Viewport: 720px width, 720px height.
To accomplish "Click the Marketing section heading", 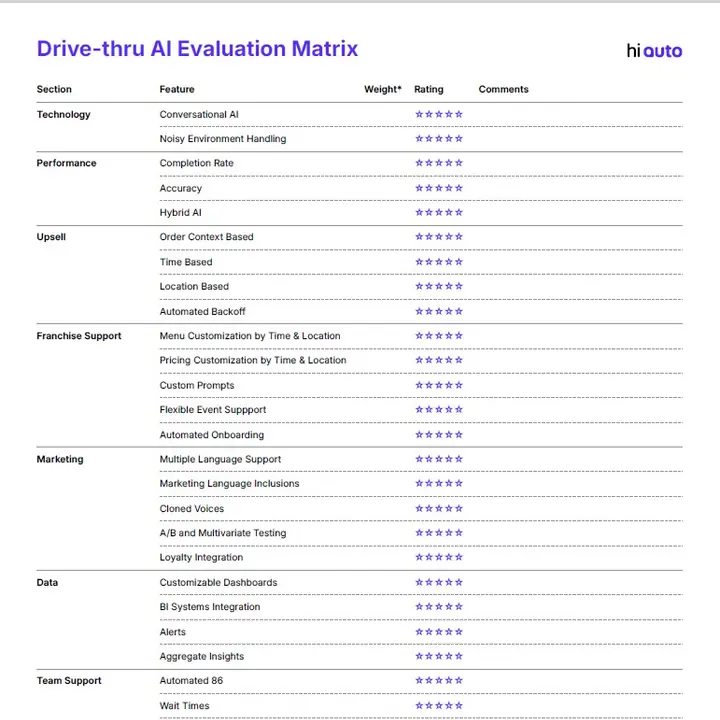I will click(60, 459).
